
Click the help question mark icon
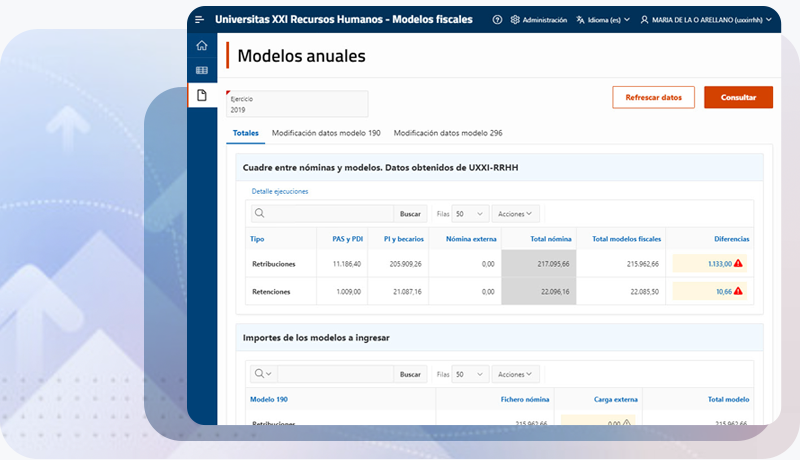point(497,19)
